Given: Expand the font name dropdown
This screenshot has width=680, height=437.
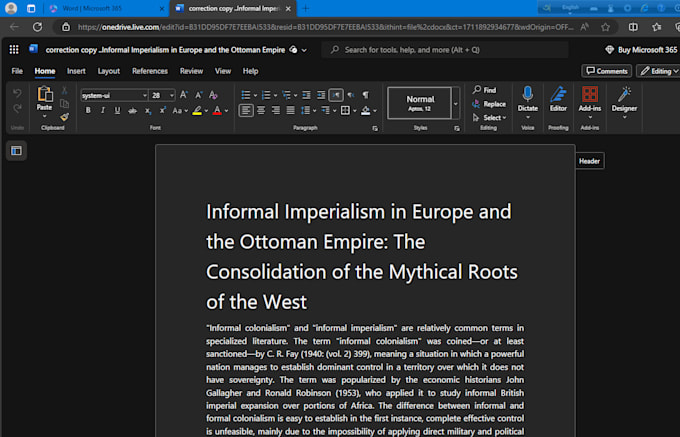Looking at the screenshot, I should pyautogui.click(x=144, y=95).
